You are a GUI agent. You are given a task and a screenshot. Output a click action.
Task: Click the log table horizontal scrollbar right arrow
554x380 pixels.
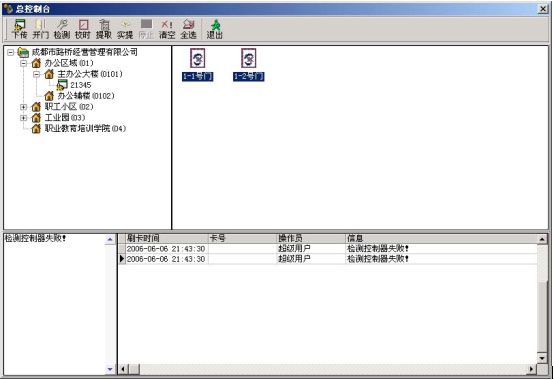tap(531, 369)
